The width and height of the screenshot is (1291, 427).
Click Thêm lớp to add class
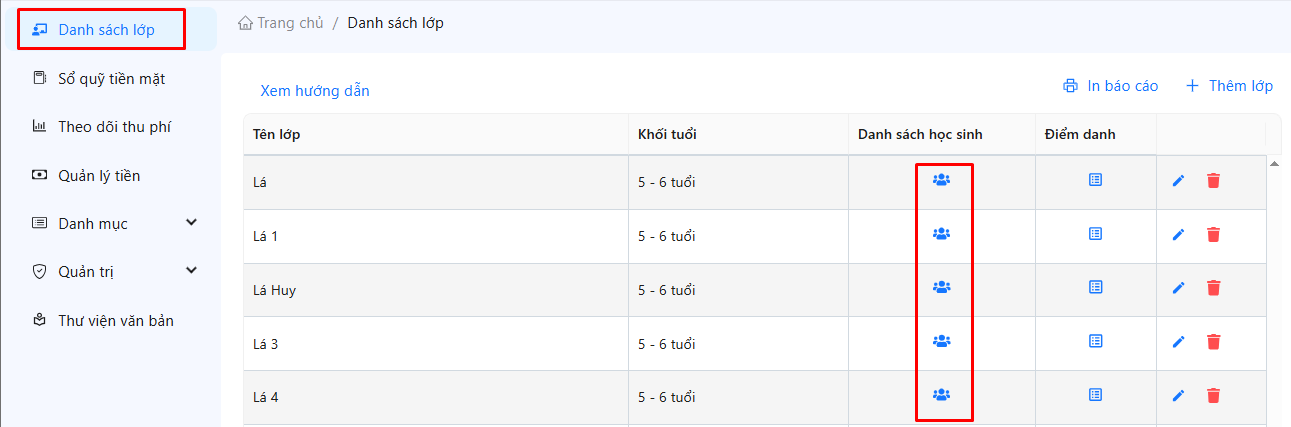point(1229,86)
